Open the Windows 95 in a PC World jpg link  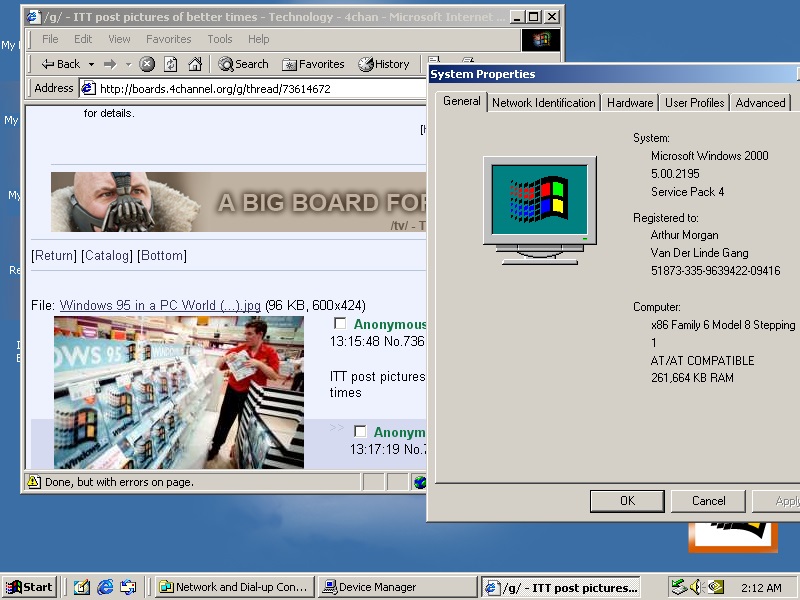pyautogui.click(x=160, y=305)
